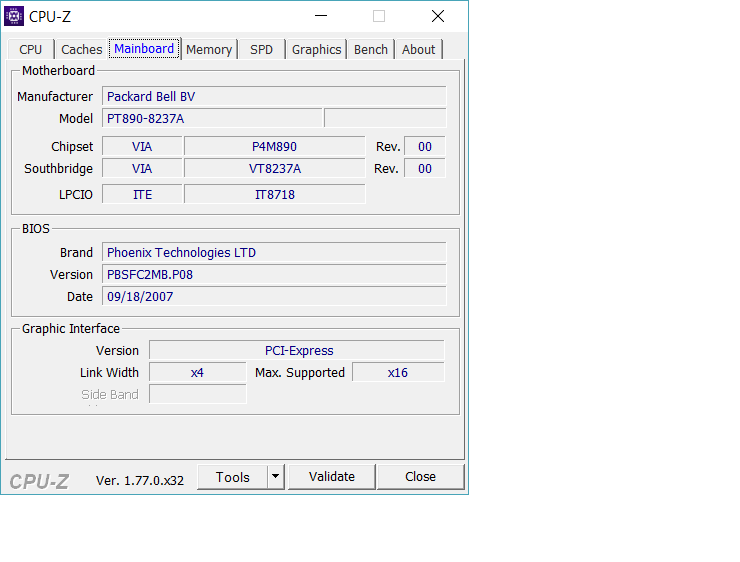The image size is (740, 562).
Task: Go to the SPD tab
Action: click(x=261, y=50)
